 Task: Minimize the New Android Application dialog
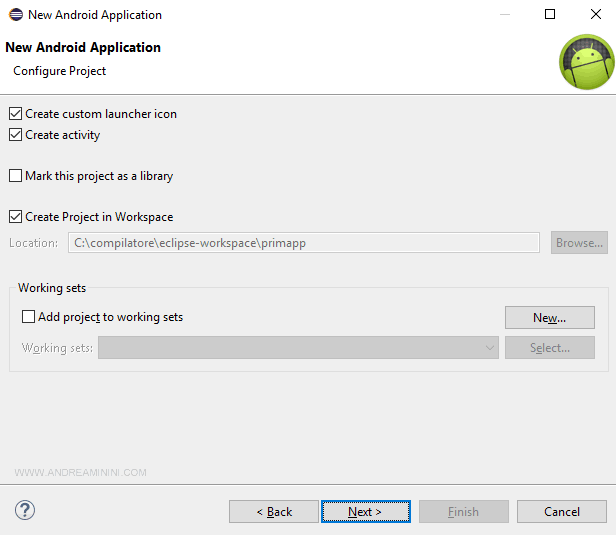click(x=504, y=15)
